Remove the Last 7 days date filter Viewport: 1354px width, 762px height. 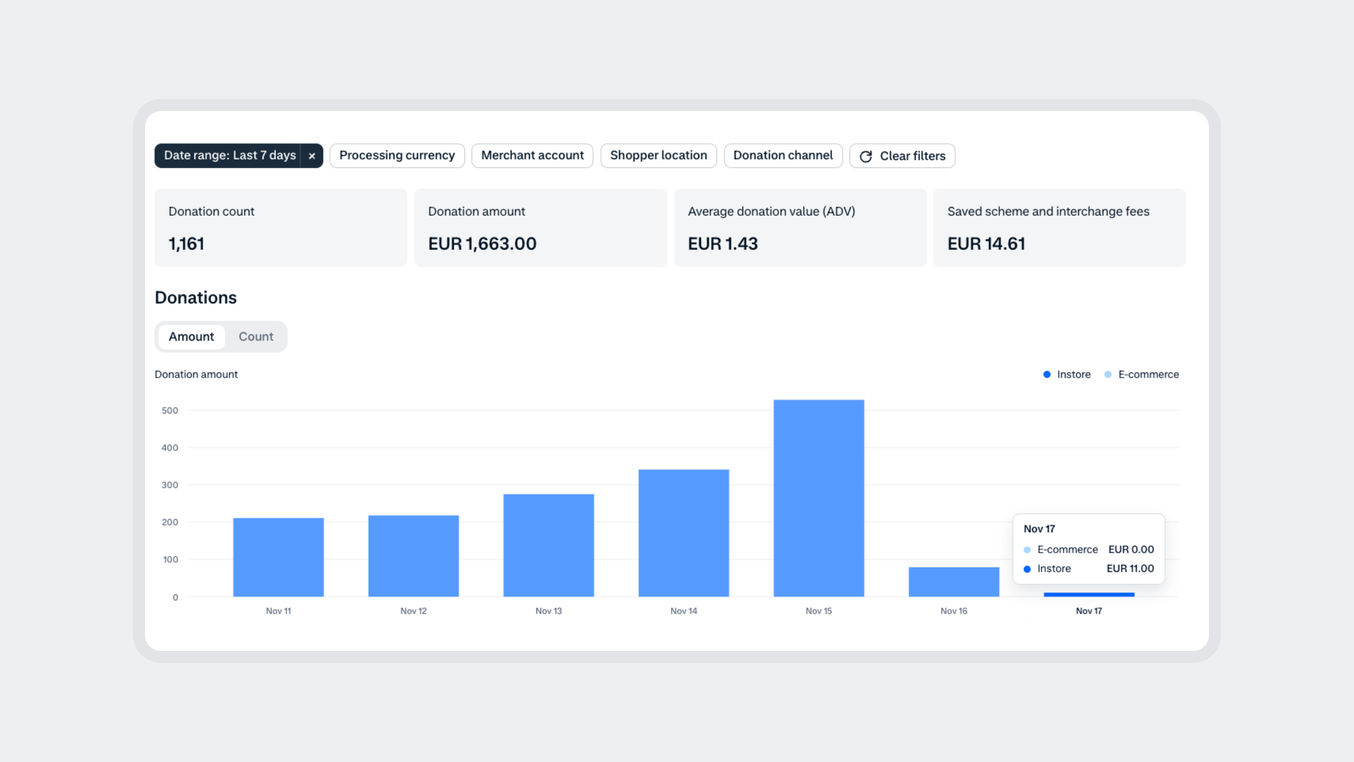[x=312, y=155]
